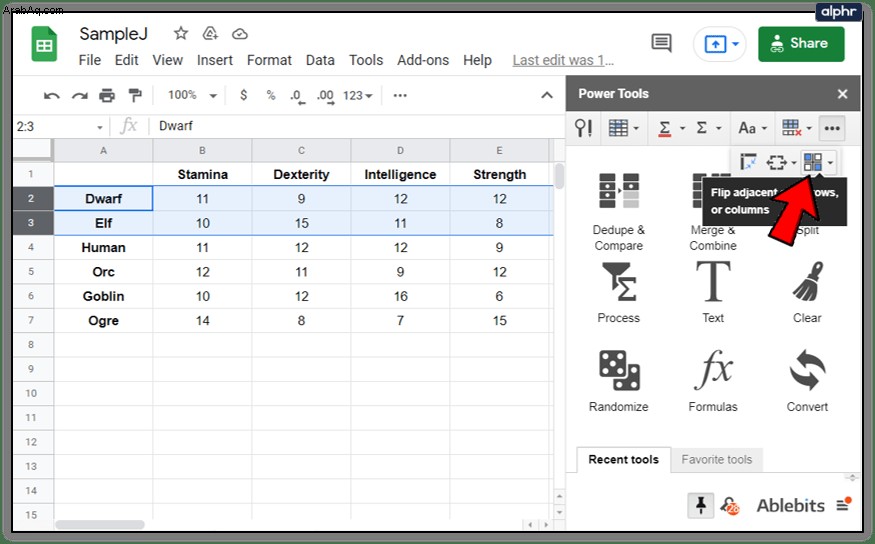This screenshot has height=544, width=875.
Task: Click the Ablebits notifications badge icon
Action: (729, 506)
